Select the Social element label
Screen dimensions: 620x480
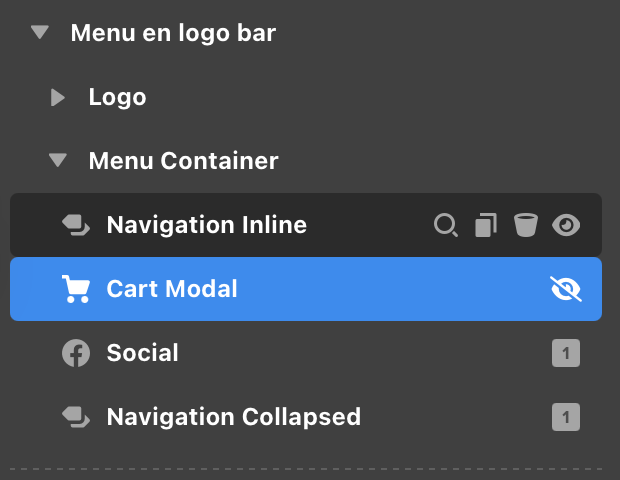coord(142,353)
